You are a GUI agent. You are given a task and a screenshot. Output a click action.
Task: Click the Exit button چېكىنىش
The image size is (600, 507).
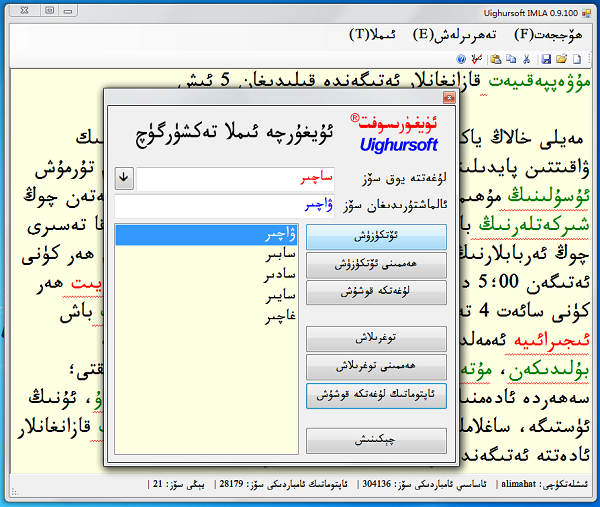point(376,441)
